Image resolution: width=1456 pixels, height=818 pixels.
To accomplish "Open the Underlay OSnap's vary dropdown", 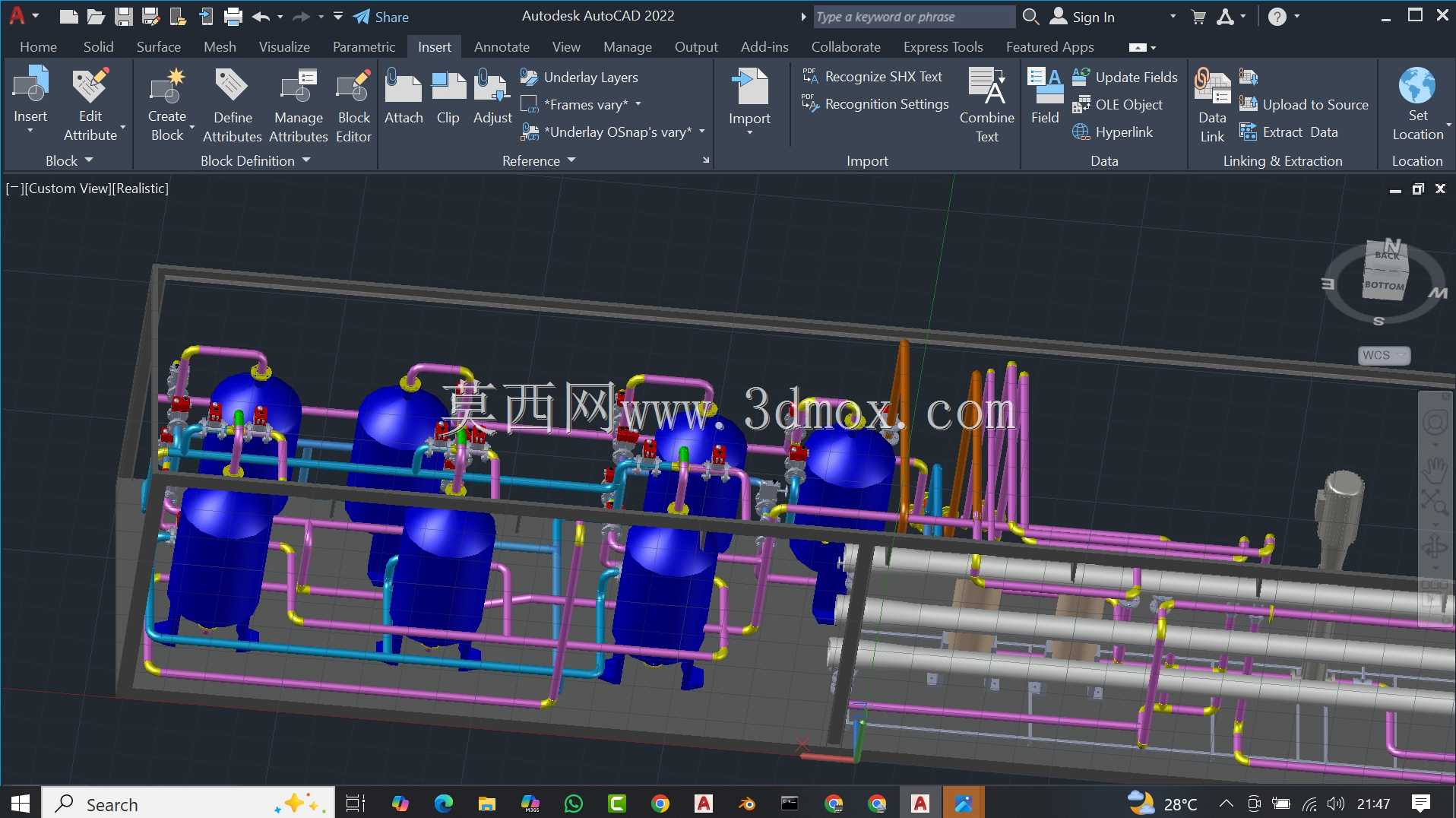I will [x=701, y=132].
